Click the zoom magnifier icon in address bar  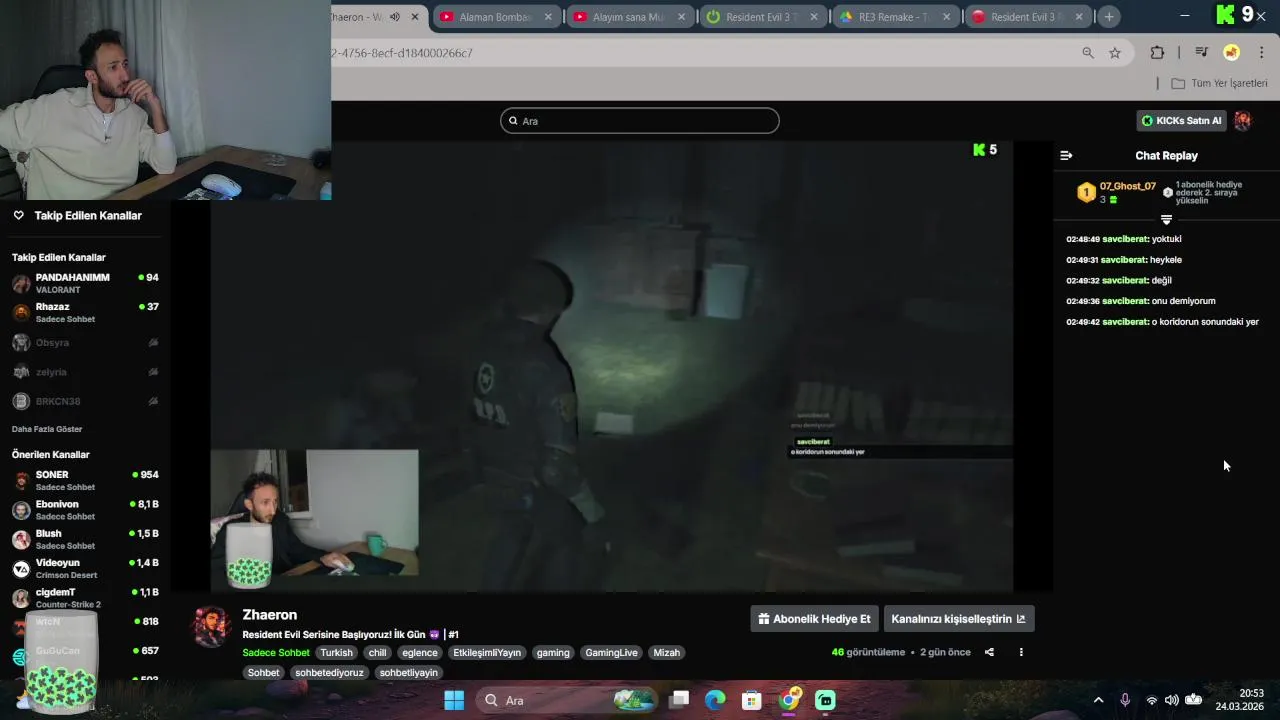click(1088, 53)
